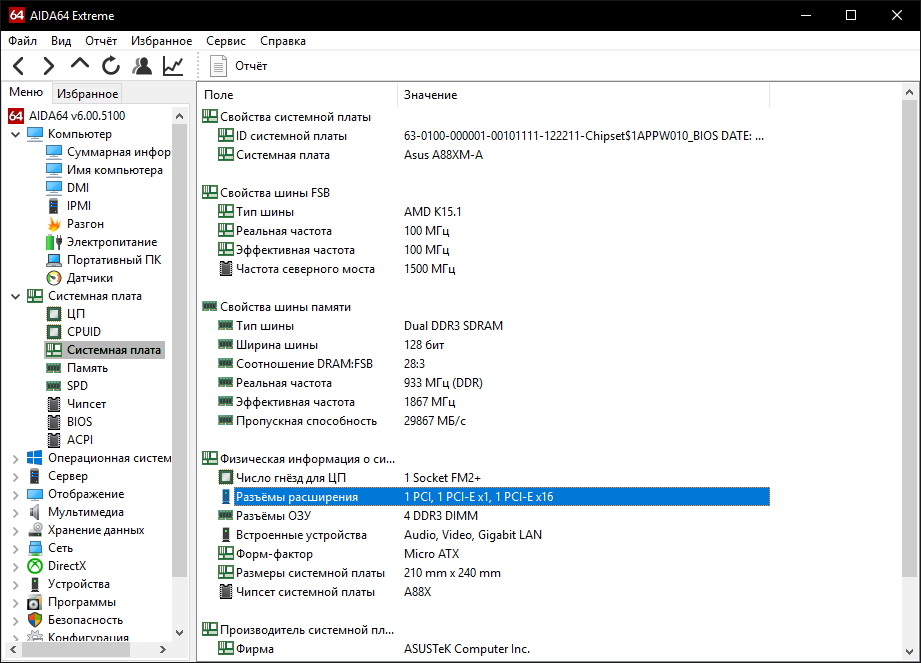Open the user profile toolbar icon
This screenshot has width=921, height=663.
click(142, 66)
